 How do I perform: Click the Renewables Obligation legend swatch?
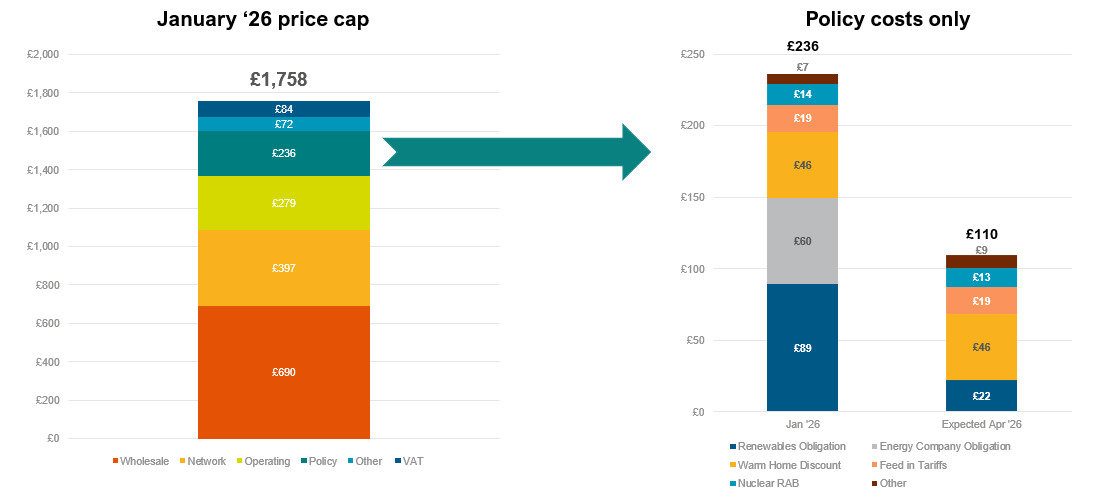pyautogui.click(x=732, y=446)
